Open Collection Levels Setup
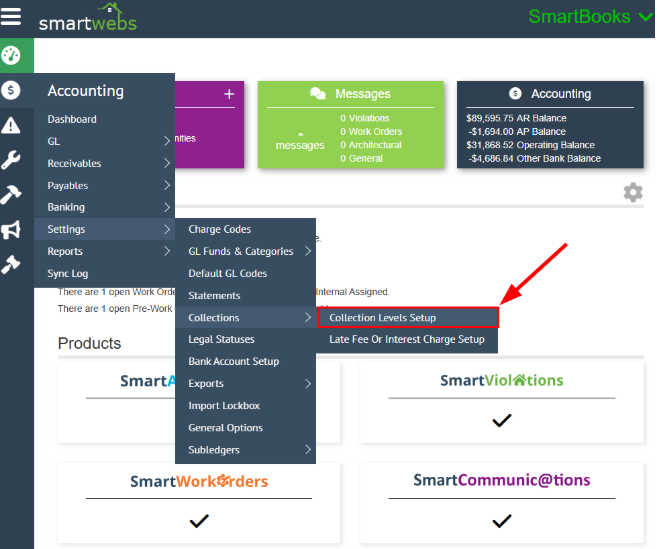657x549 pixels. point(408,318)
